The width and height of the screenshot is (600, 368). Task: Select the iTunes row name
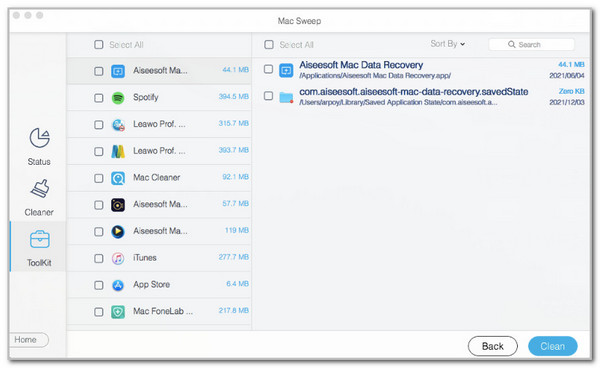[x=145, y=258]
